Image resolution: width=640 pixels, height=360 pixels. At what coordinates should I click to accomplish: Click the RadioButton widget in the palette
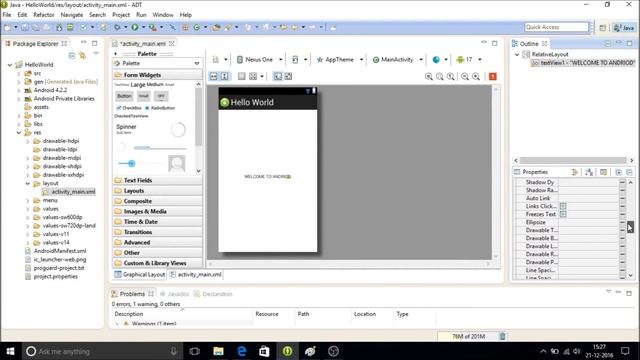160,108
